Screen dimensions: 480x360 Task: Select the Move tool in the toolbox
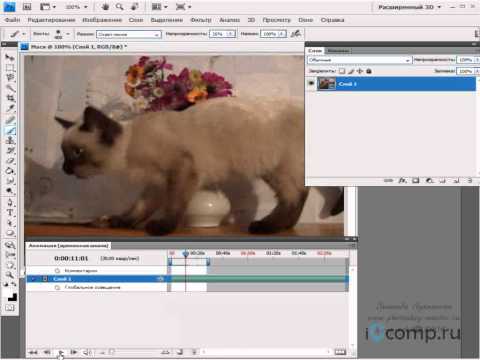pos(10,57)
